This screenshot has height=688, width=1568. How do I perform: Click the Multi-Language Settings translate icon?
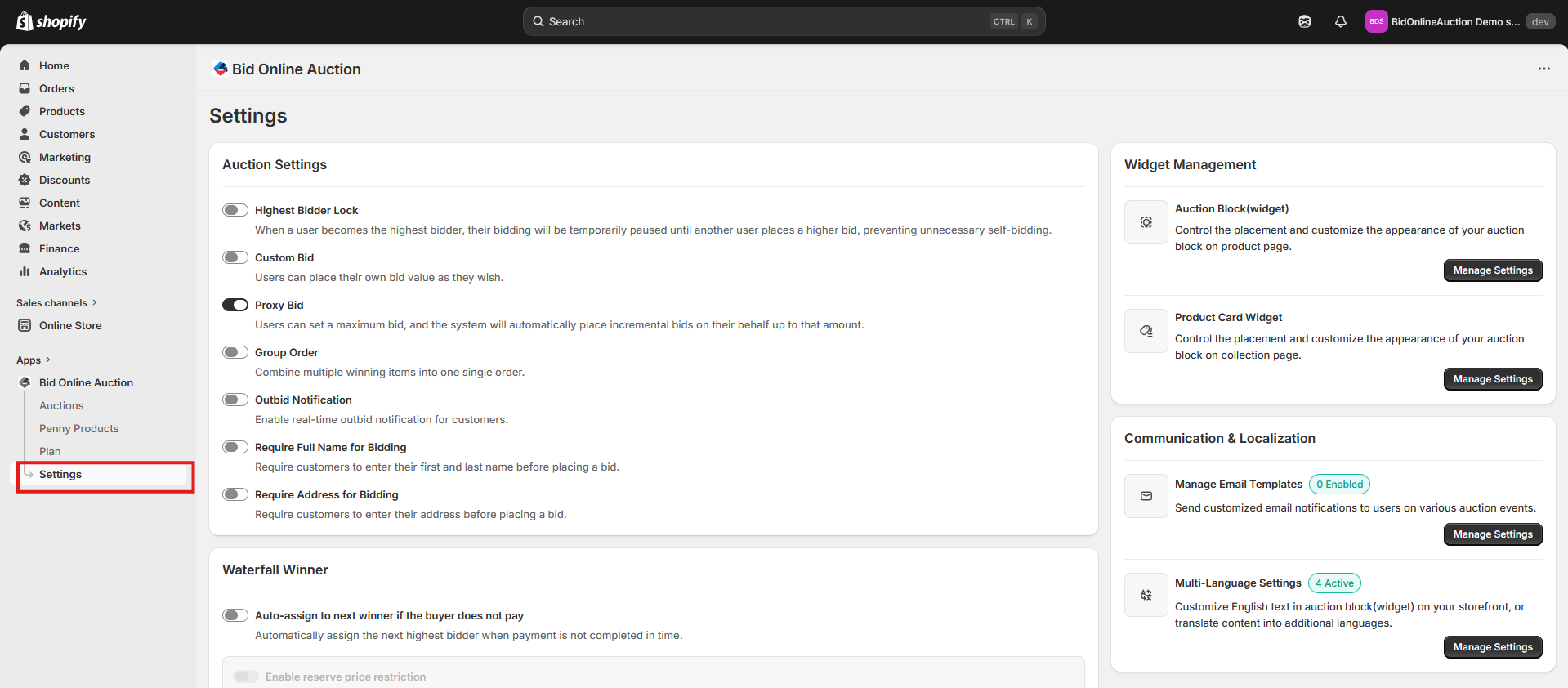click(1146, 595)
